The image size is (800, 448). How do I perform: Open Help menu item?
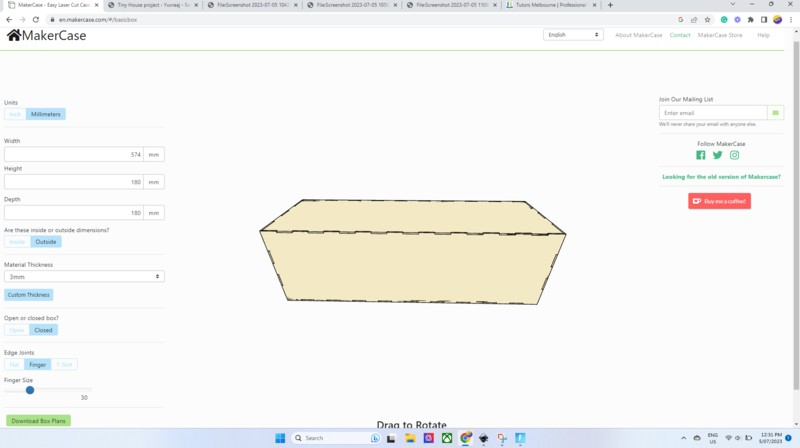click(x=763, y=35)
